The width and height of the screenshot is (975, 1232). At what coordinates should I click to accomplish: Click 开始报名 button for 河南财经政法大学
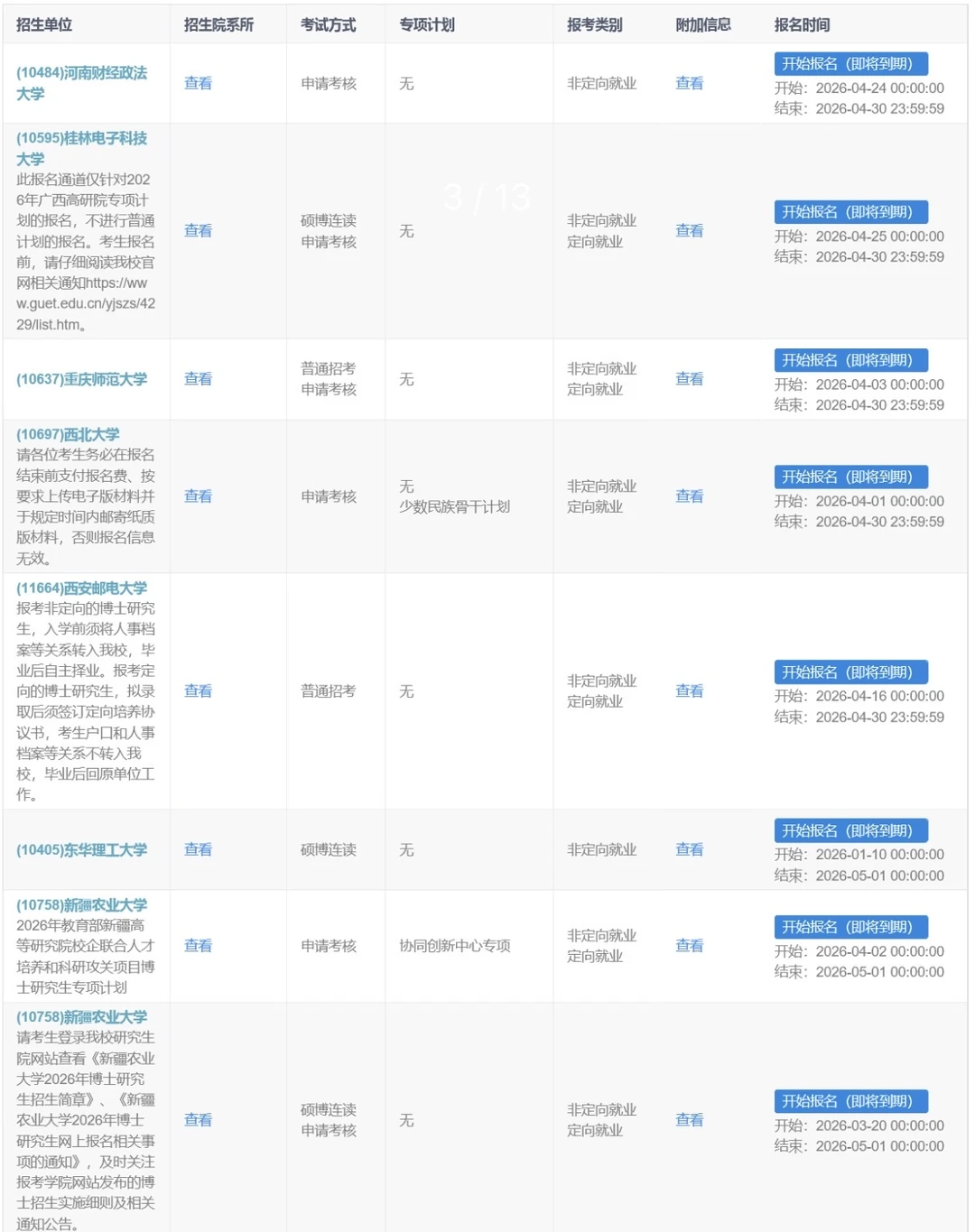[x=851, y=64]
